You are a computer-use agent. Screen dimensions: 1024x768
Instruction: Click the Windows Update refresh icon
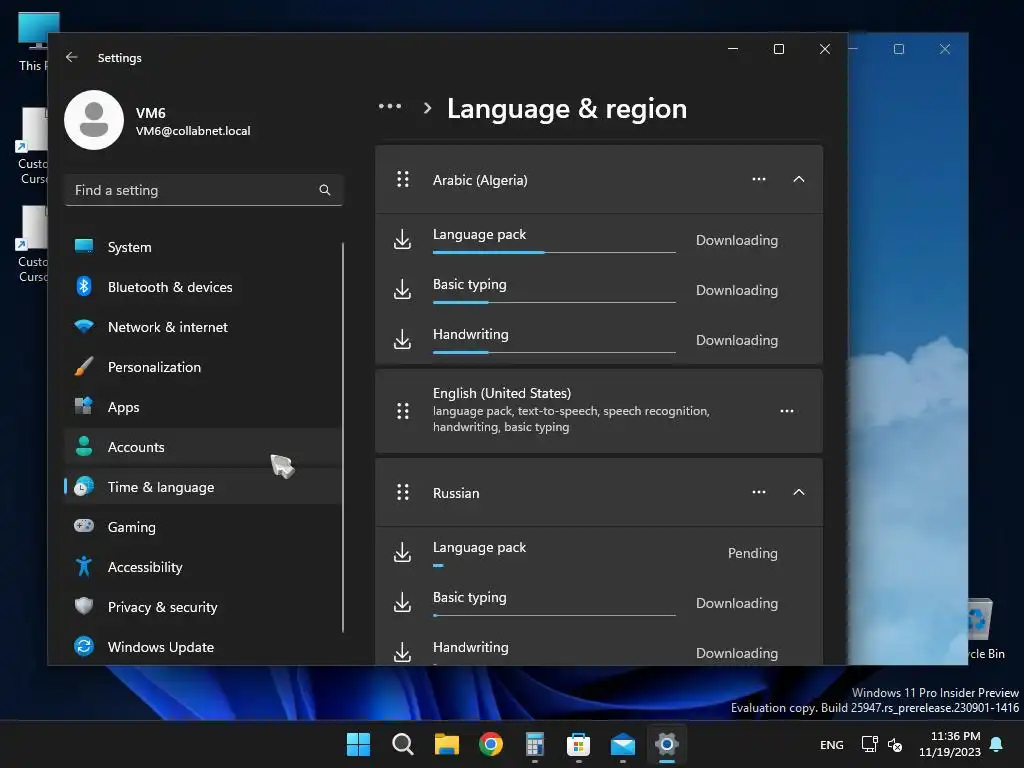84,646
